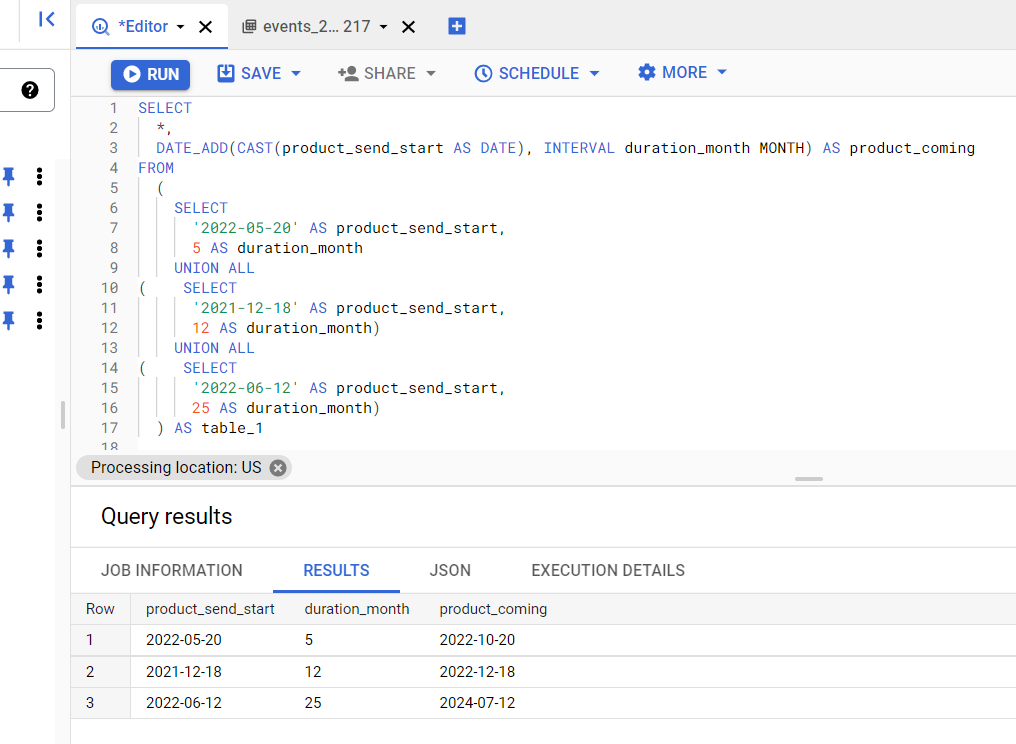Open the JSON tab

click(x=450, y=570)
